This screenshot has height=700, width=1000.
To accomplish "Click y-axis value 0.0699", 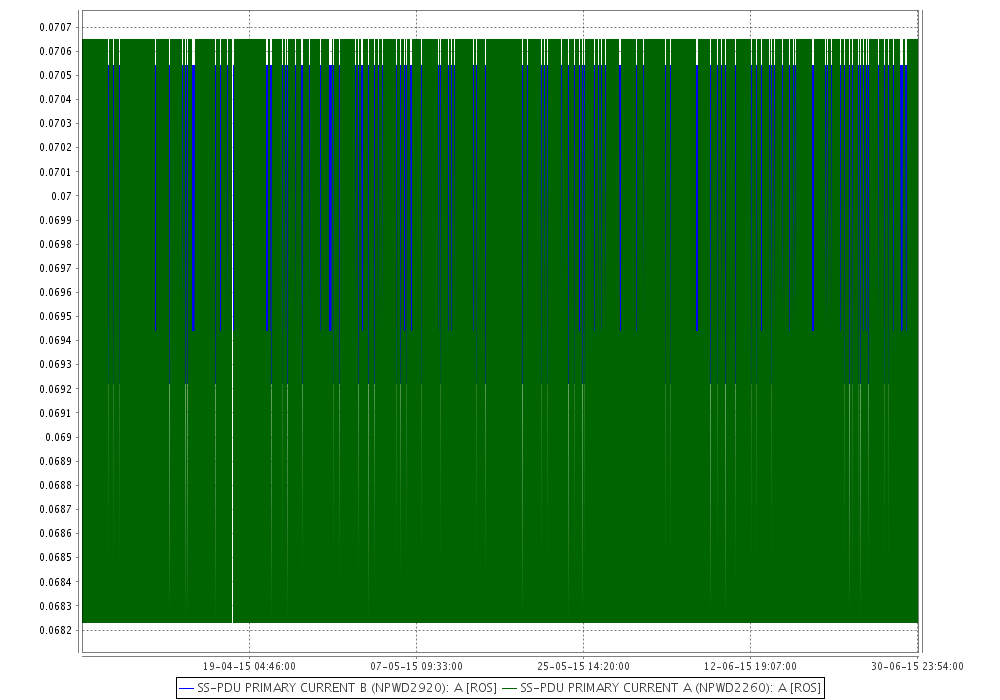I will [x=55, y=221].
